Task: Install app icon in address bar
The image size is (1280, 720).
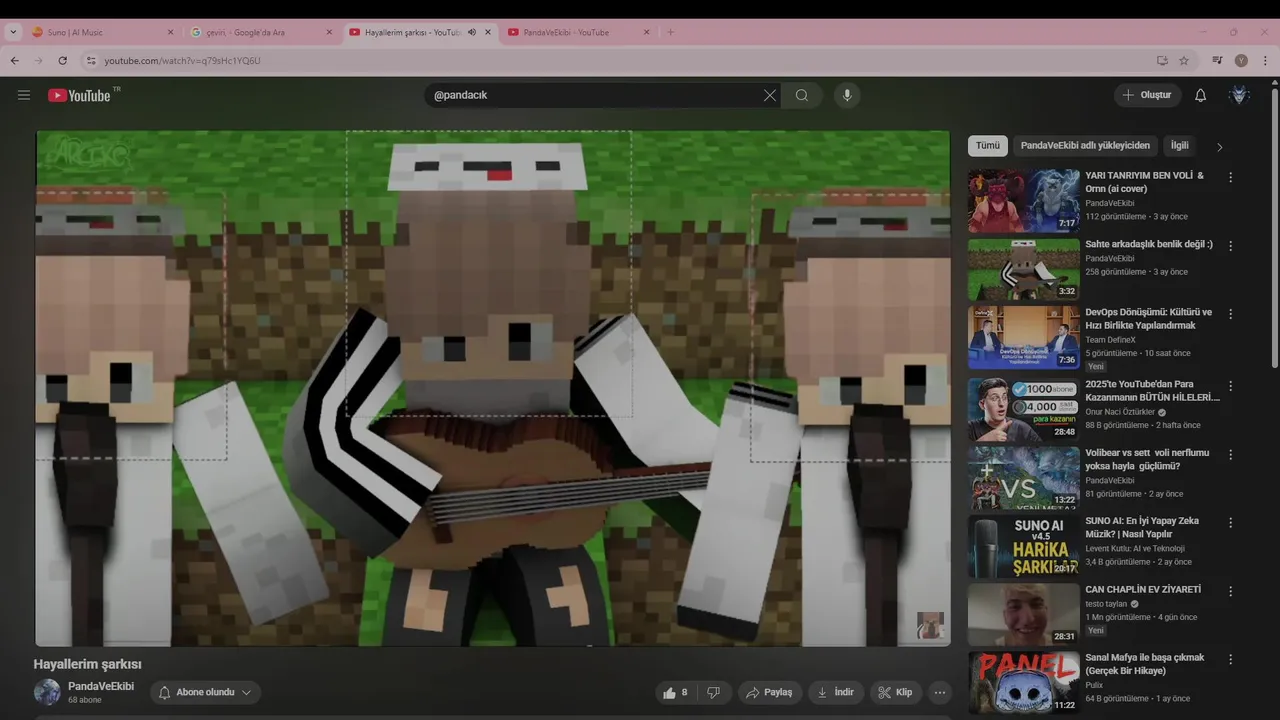Action: pos(1162,60)
